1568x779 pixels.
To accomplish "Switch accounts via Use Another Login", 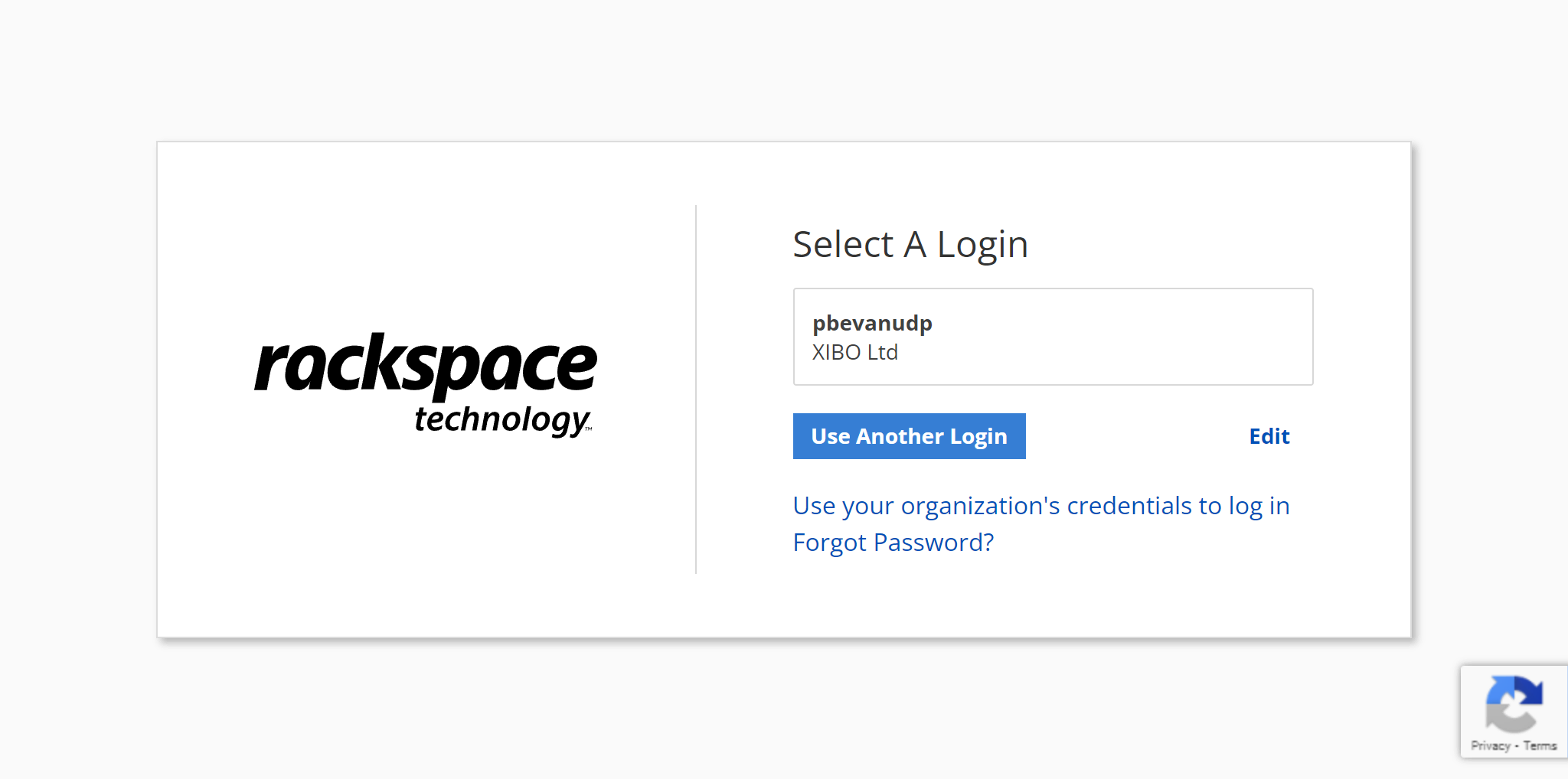I will (x=909, y=435).
